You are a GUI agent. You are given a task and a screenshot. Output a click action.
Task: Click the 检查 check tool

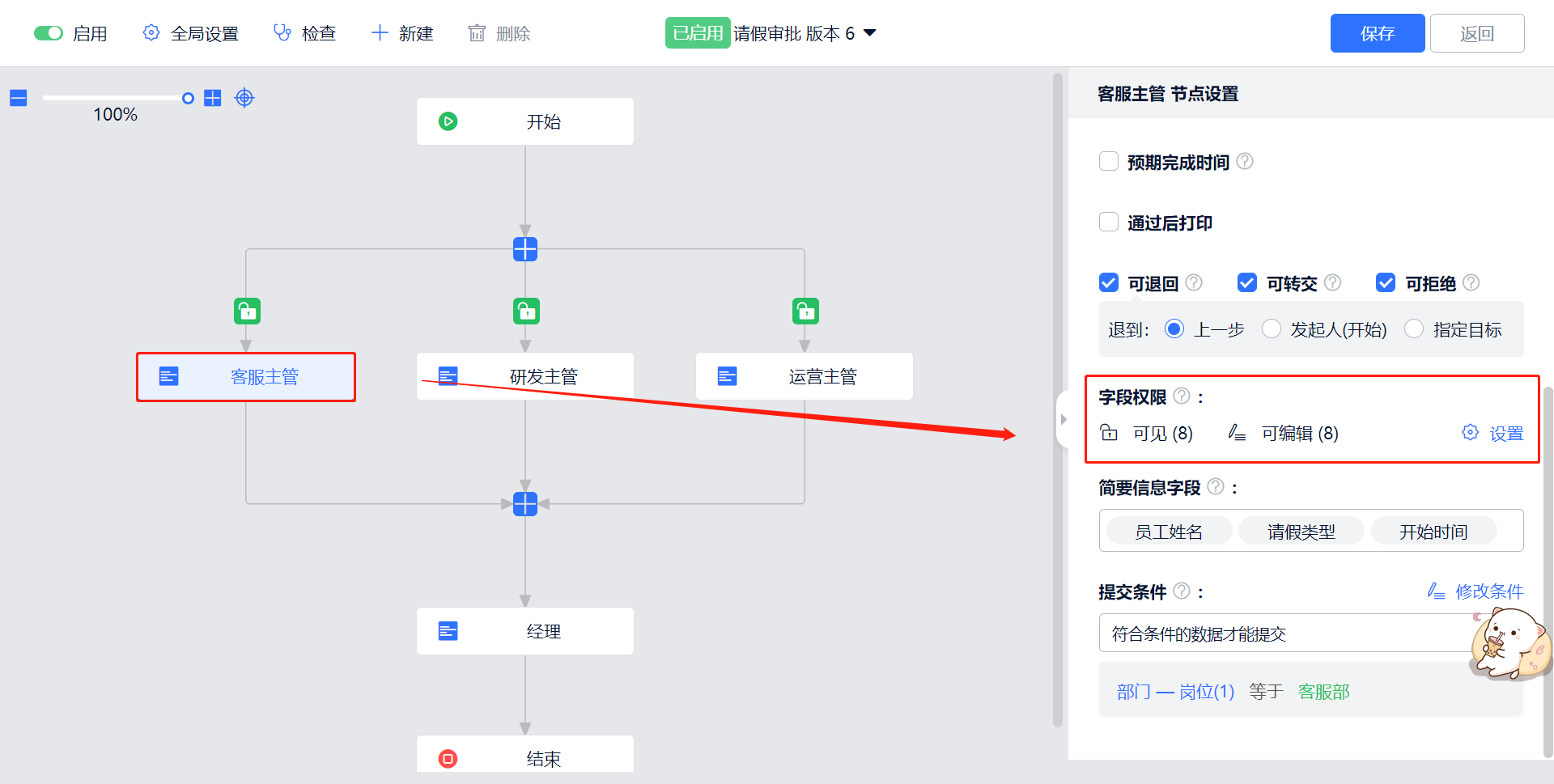305,33
